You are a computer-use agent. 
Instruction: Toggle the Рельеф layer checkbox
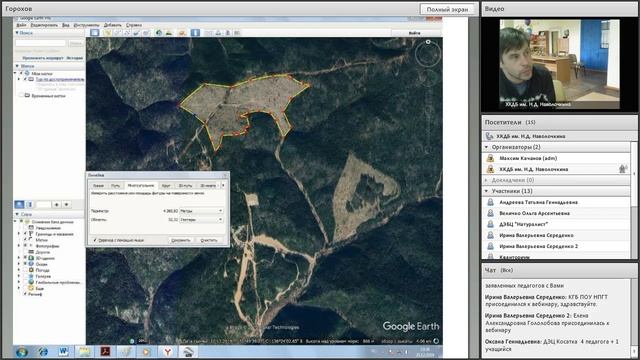(25, 294)
